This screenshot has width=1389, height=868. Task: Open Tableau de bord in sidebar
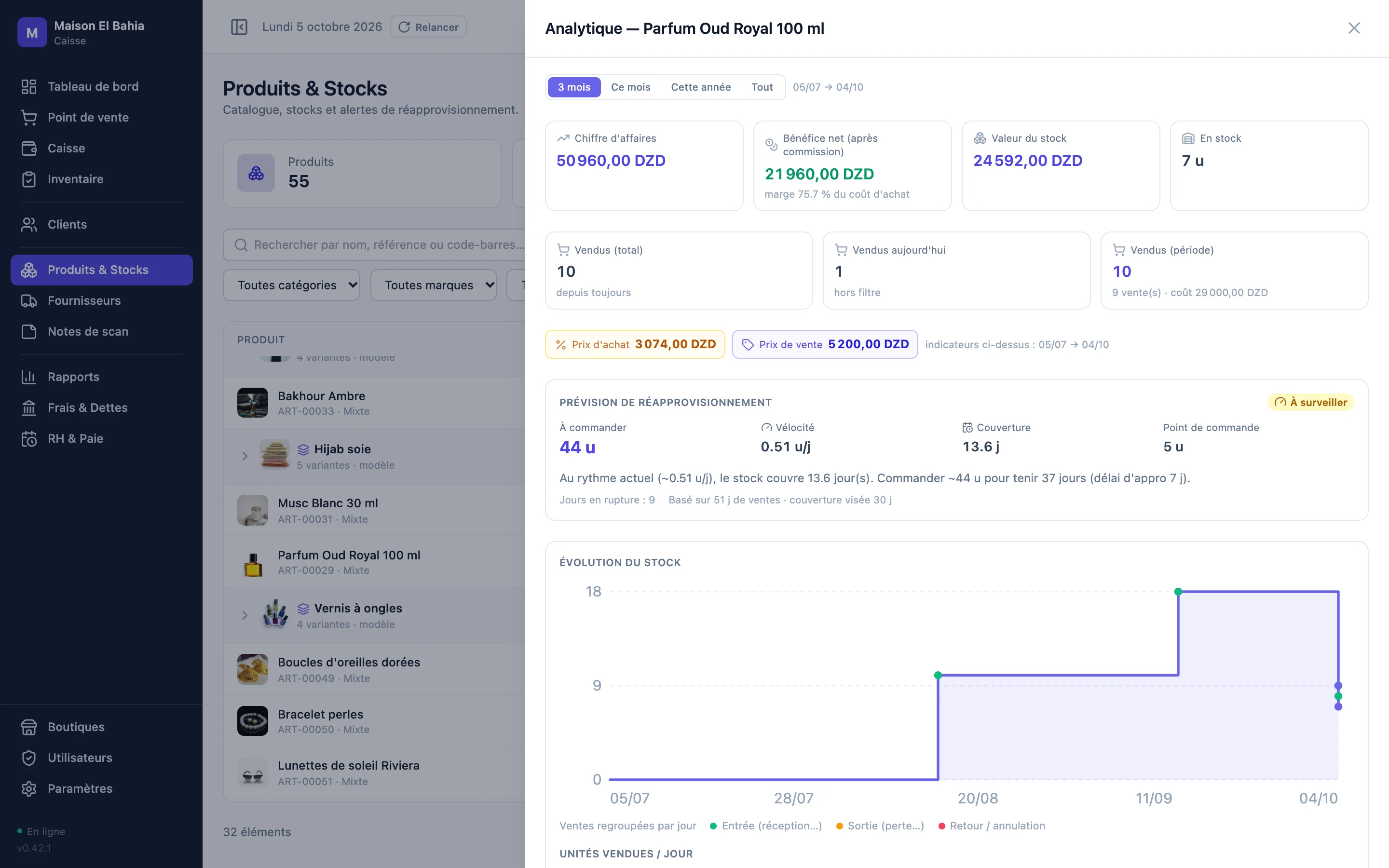click(x=102, y=86)
